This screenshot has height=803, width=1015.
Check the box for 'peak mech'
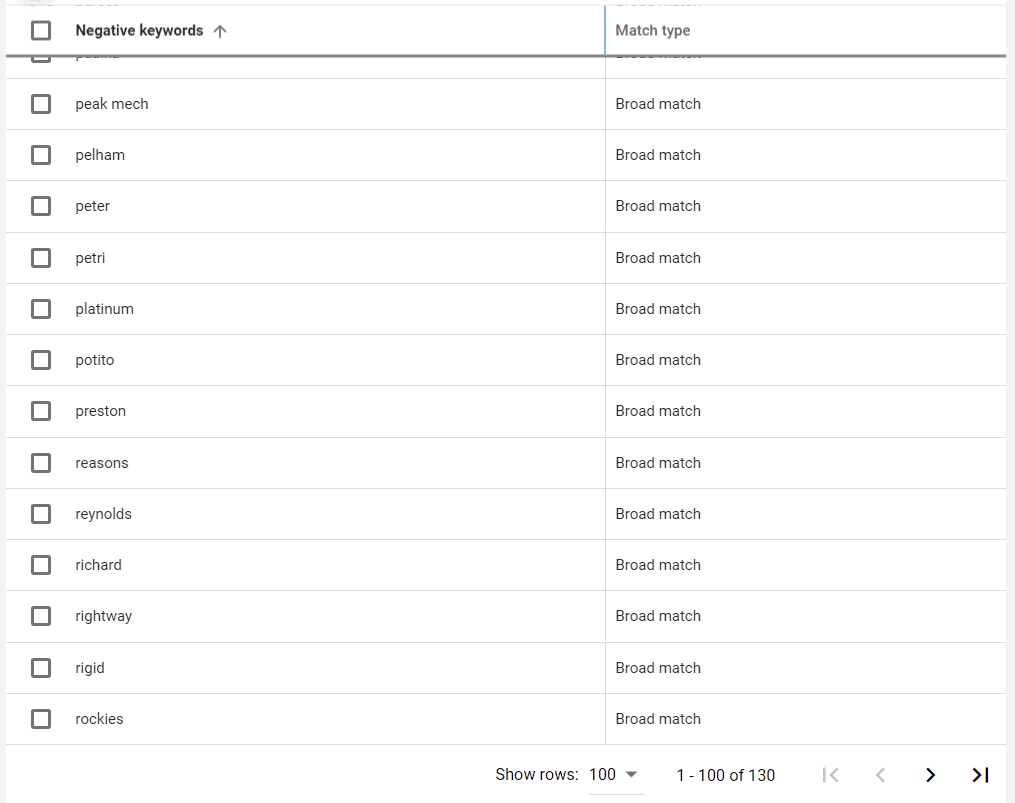(41, 104)
